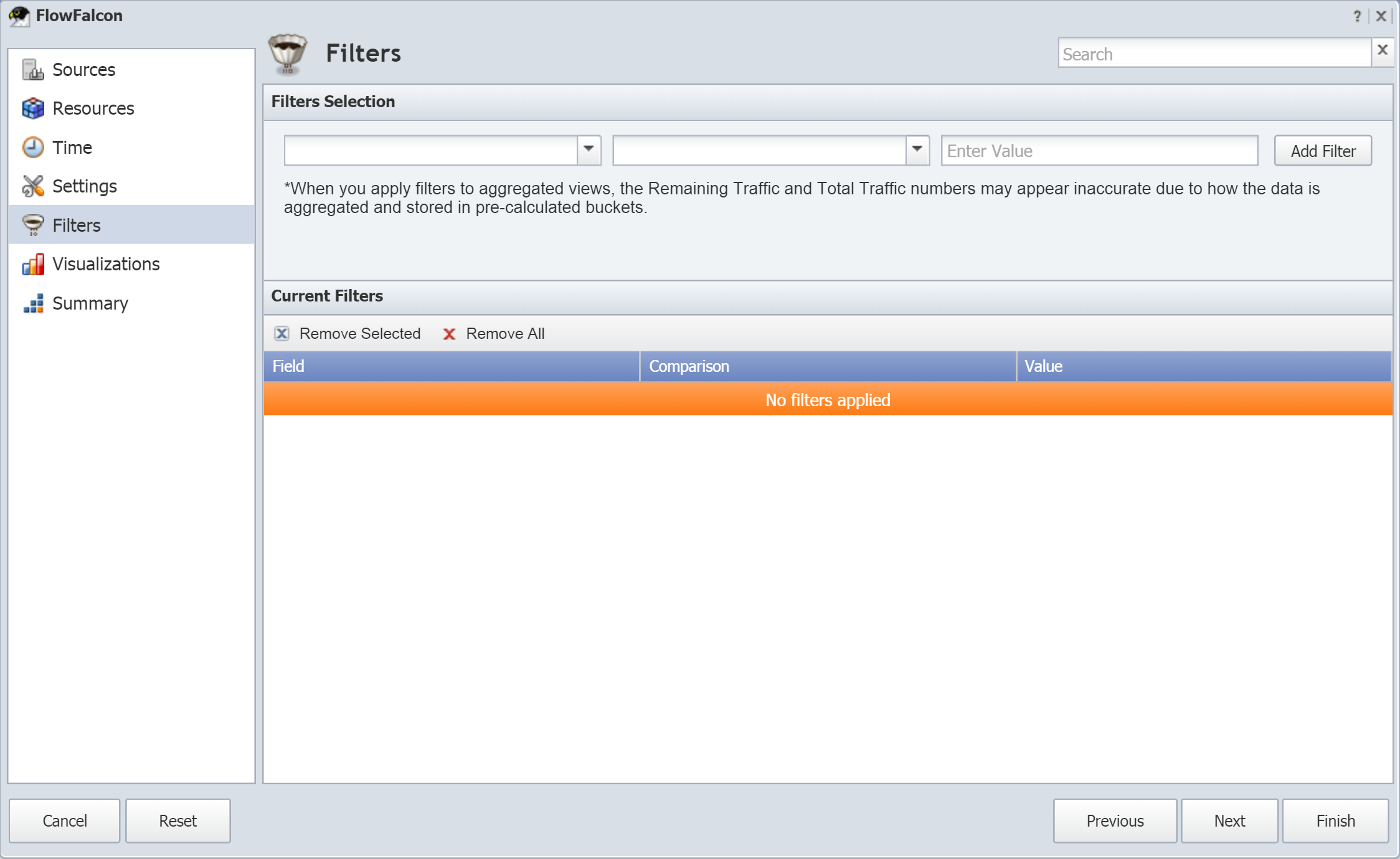Click the Add Filter button

click(1323, 151)
